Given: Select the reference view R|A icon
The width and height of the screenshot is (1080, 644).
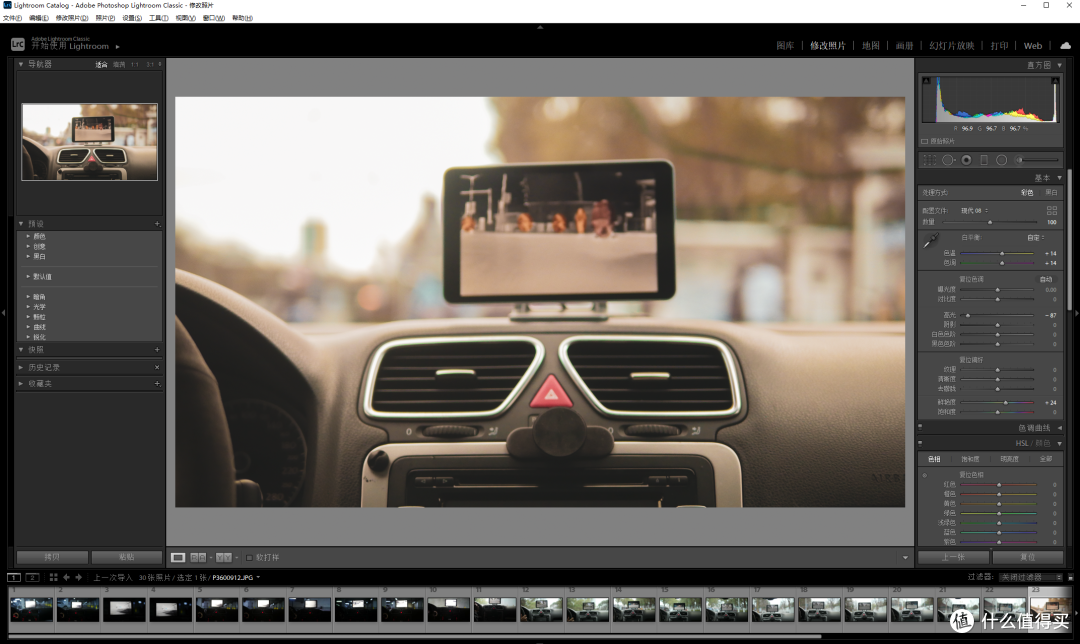Looking at the screenshot, I should [198, 557].
